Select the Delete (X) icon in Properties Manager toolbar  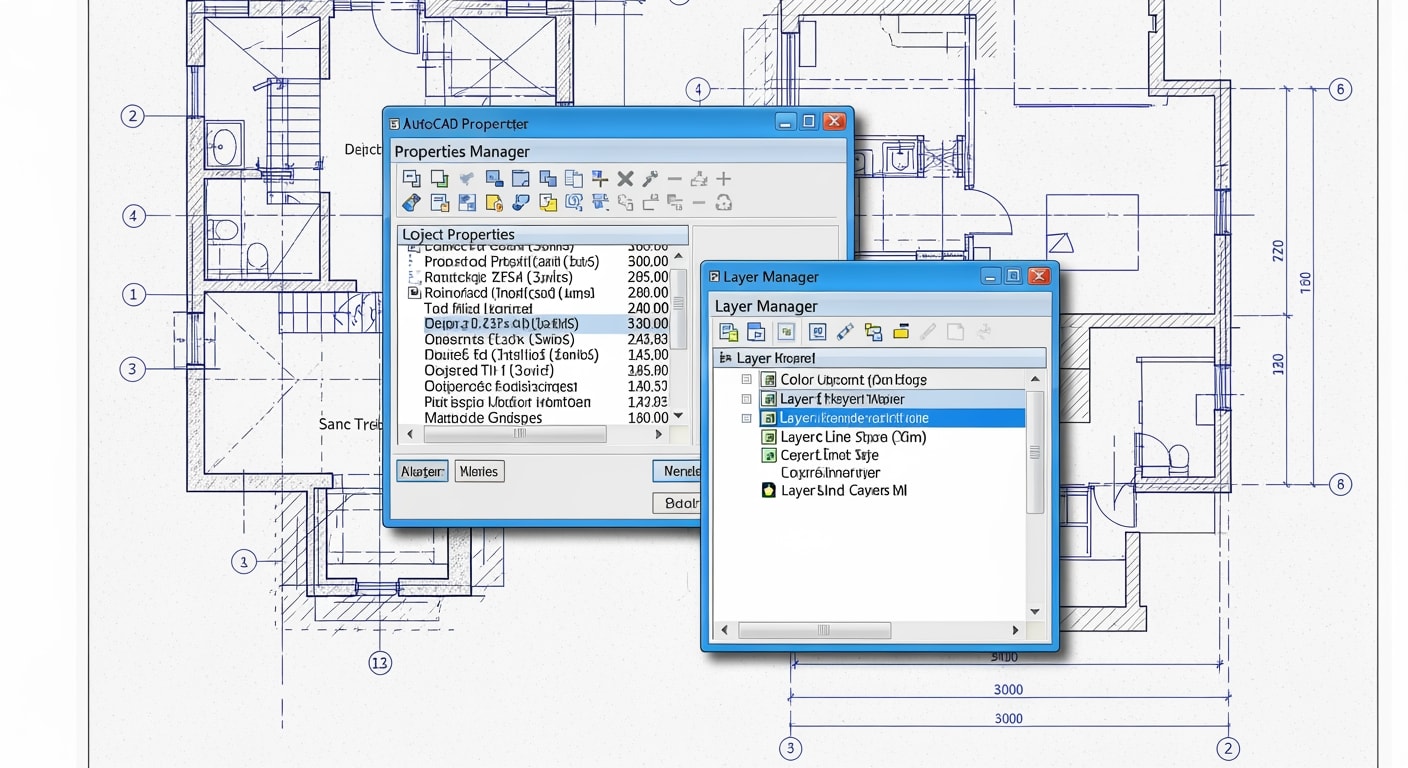623,178
